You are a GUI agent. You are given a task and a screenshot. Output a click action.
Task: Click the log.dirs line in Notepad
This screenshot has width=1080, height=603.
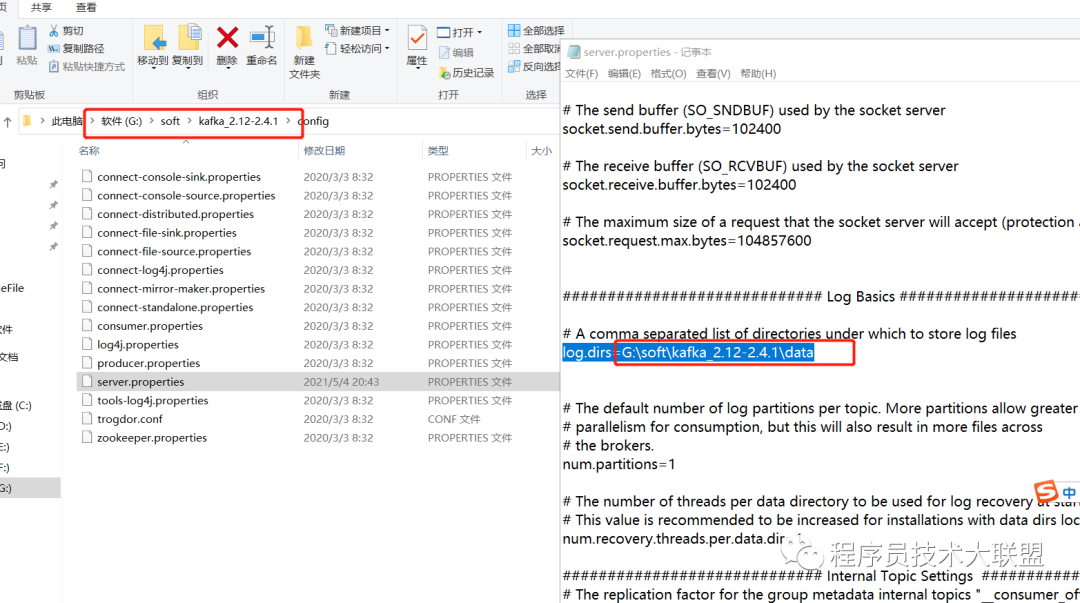[688, 352]
